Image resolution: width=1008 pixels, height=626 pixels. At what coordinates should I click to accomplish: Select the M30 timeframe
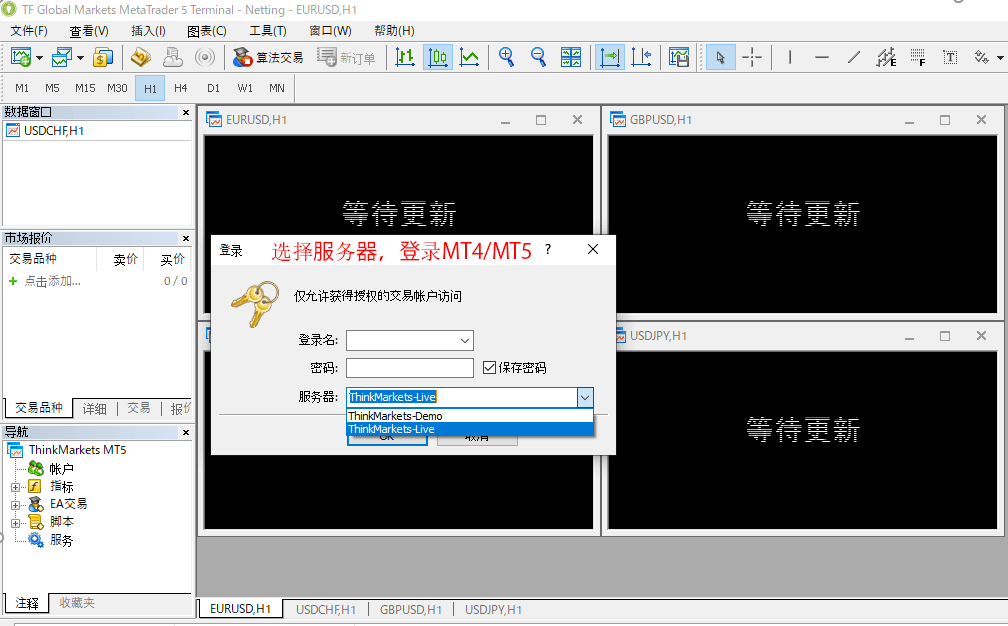tap(117, 88)
